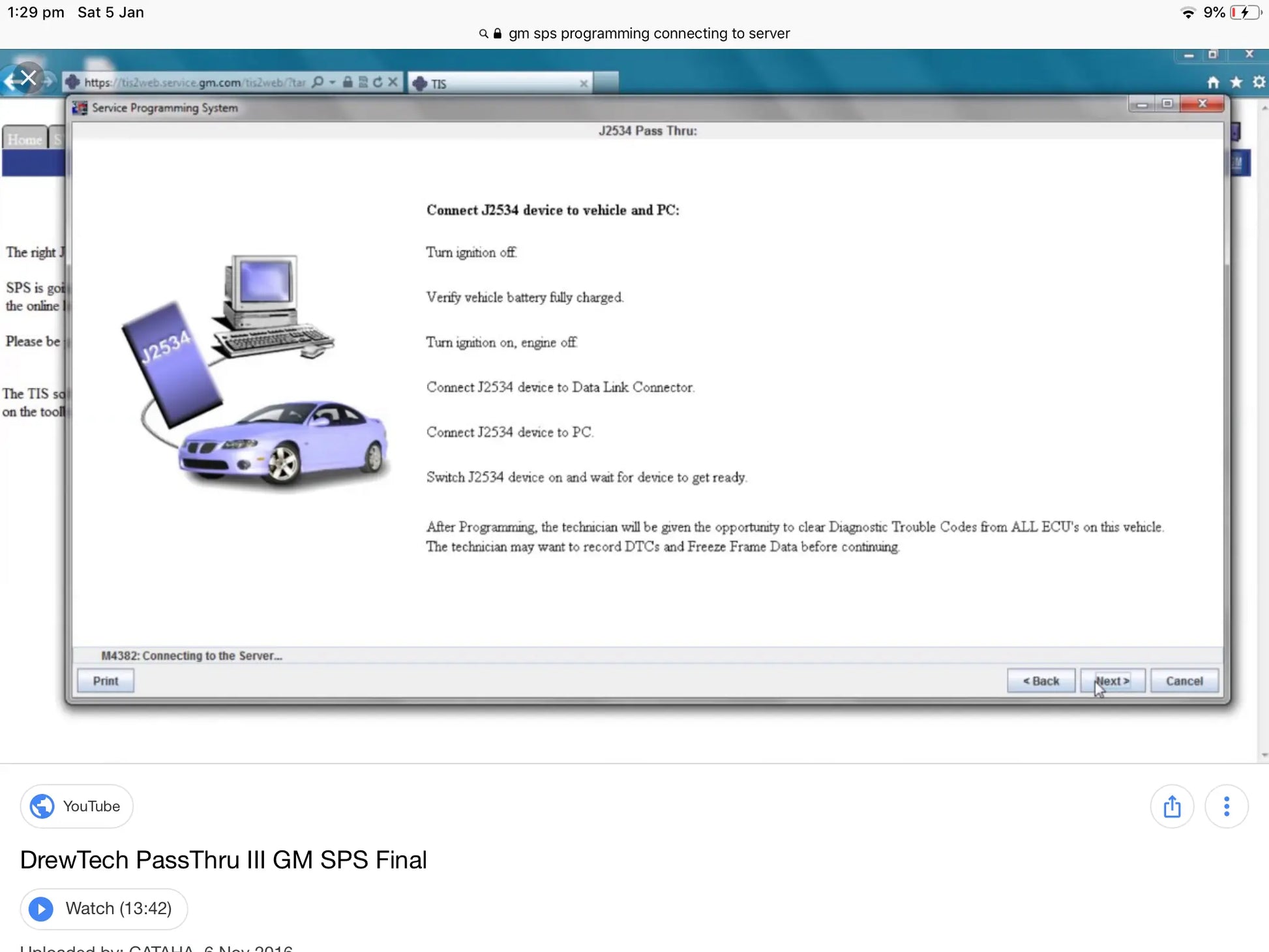Click the IE search magnifier icon

[318, 82]
